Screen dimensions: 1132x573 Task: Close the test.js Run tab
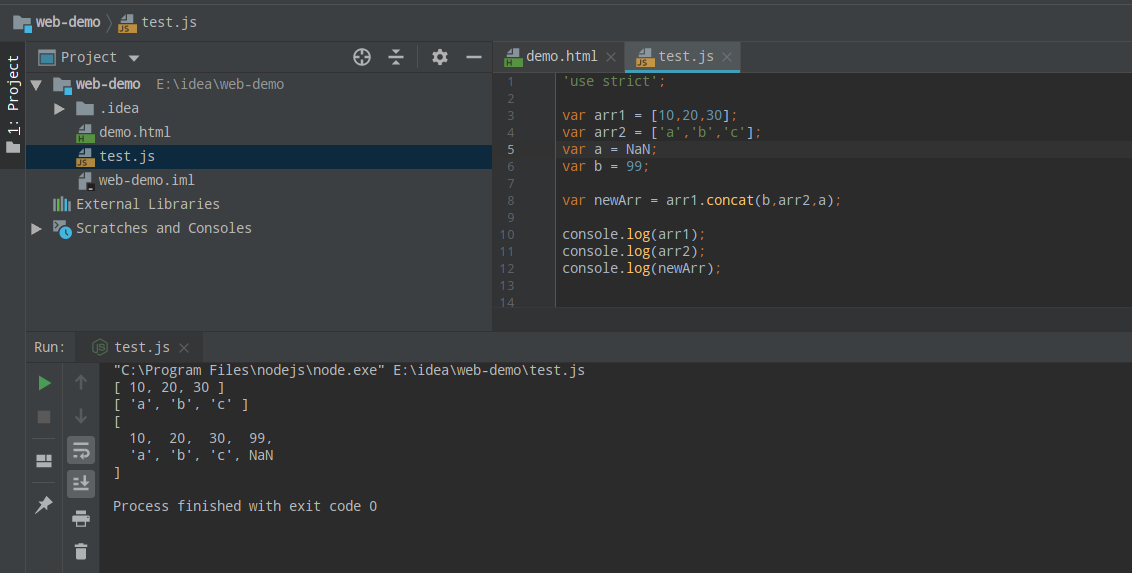(184, 348)
